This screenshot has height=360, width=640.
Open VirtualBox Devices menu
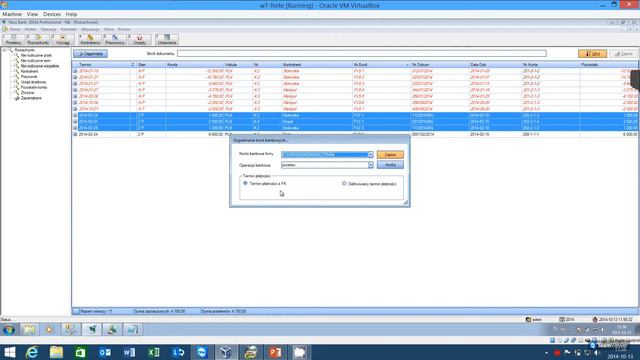52,14
